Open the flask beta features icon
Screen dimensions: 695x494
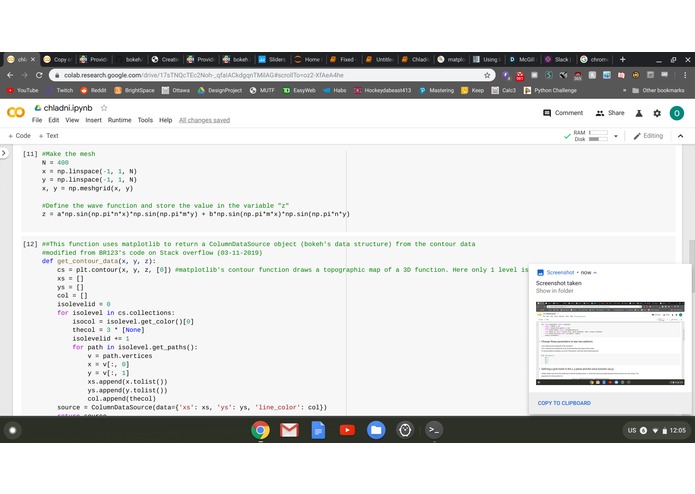tap(639, 113)
